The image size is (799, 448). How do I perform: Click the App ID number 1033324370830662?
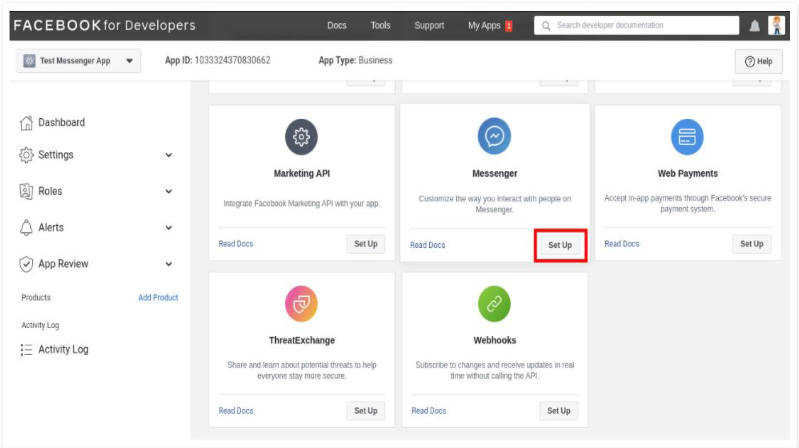(x=232, y=60)
